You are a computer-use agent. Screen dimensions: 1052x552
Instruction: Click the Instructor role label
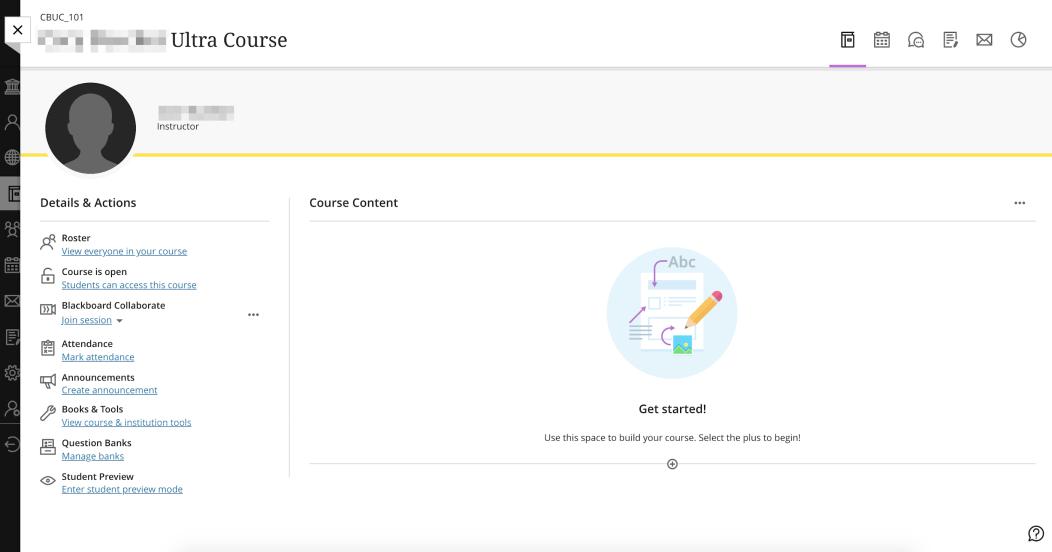[x=178, y=126]
